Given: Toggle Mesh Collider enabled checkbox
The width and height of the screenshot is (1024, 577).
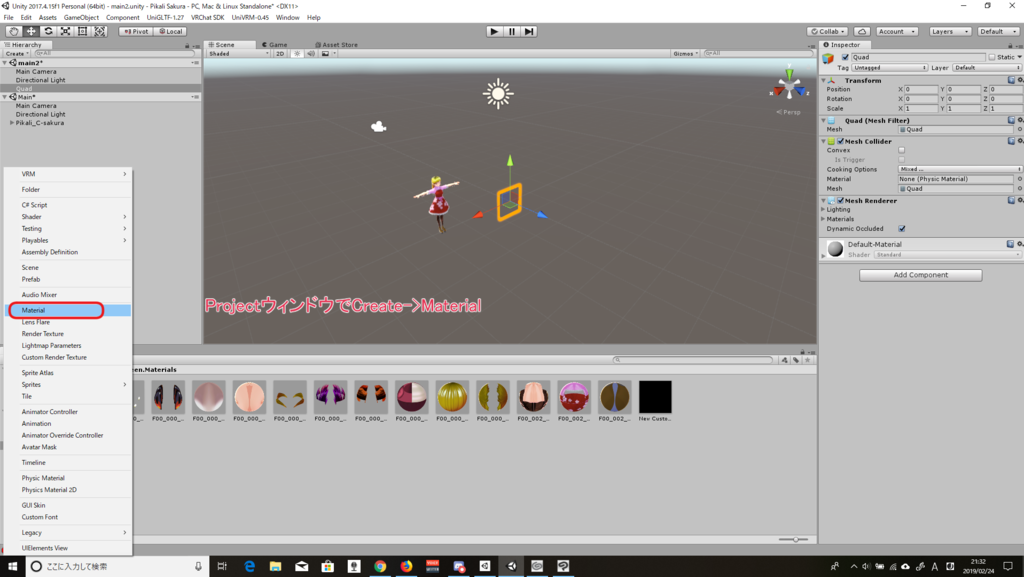Looking at the screenshot, I should [841, 141].
